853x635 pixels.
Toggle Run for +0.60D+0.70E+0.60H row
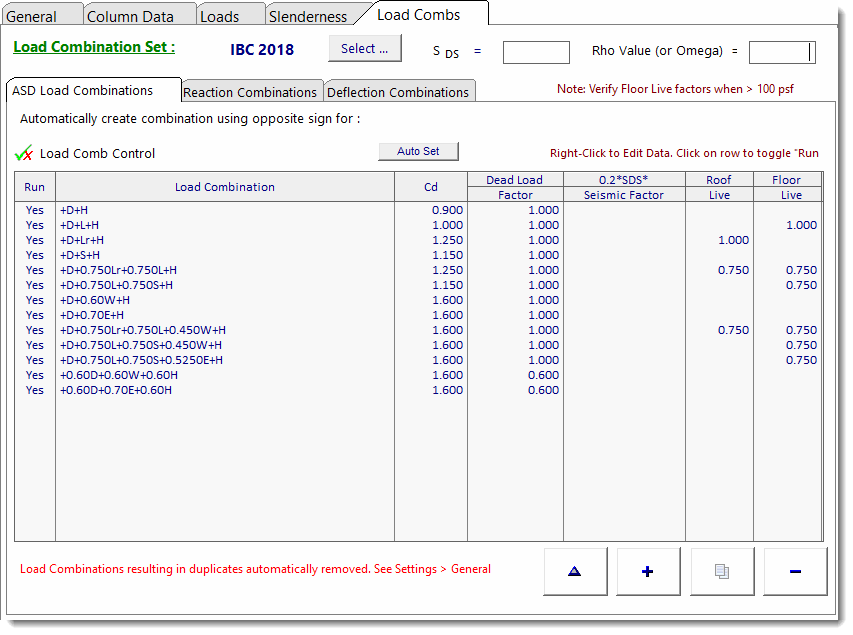pos(35,390)
